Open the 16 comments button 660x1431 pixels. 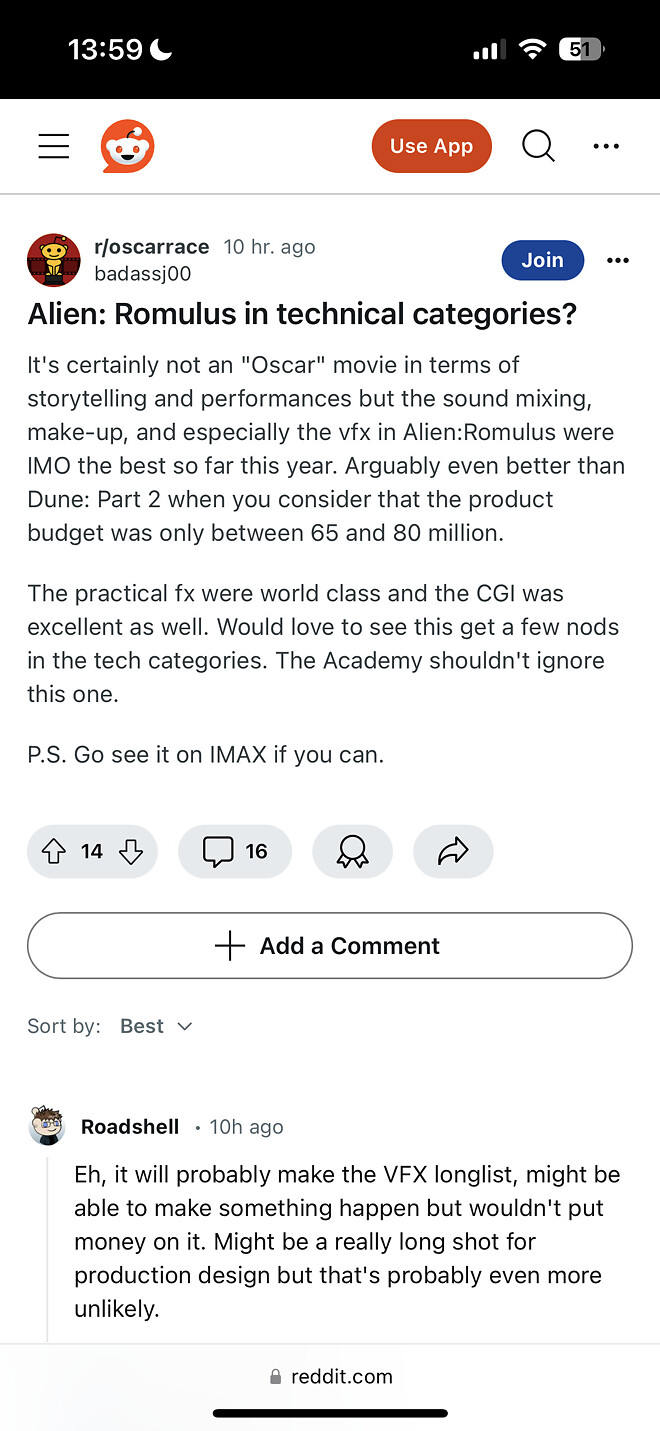click(235, 851)
